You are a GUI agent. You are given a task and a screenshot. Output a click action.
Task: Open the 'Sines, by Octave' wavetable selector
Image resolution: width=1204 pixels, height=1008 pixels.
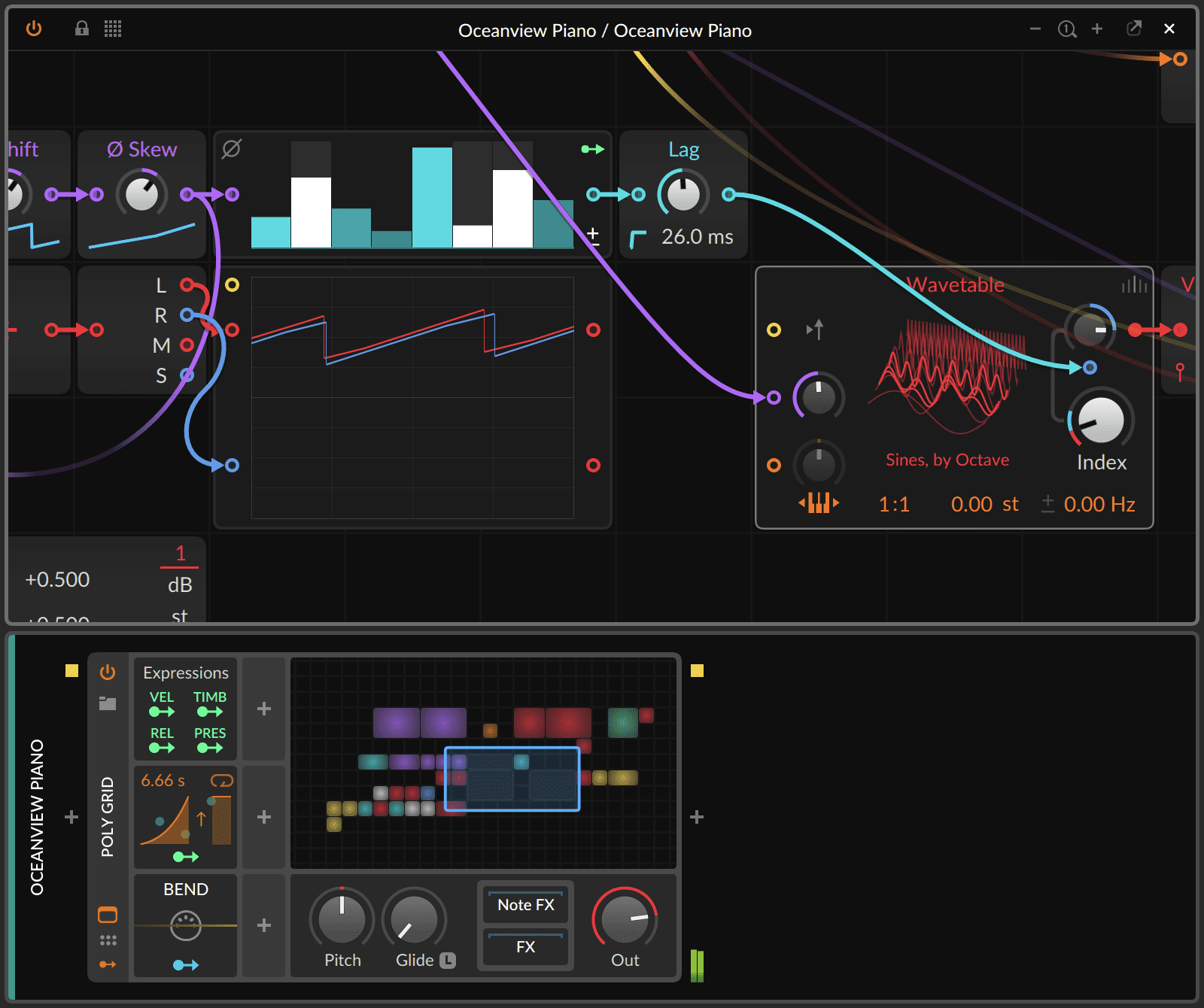947,460
